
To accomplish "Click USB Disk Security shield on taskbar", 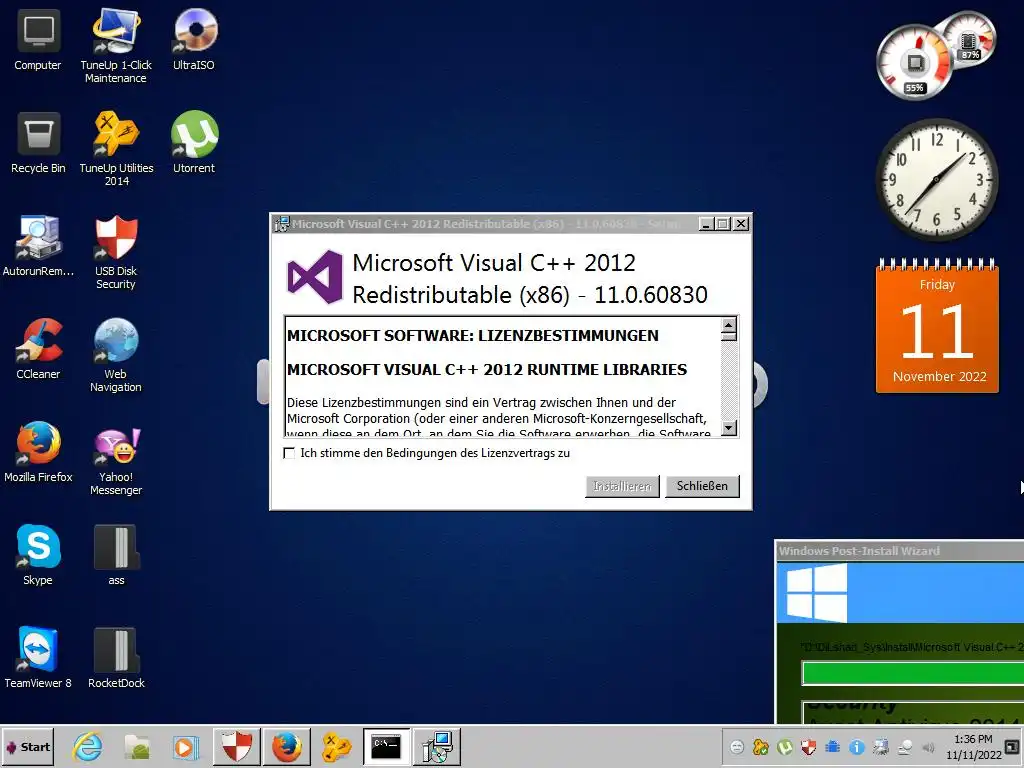I will pos(236,746).
